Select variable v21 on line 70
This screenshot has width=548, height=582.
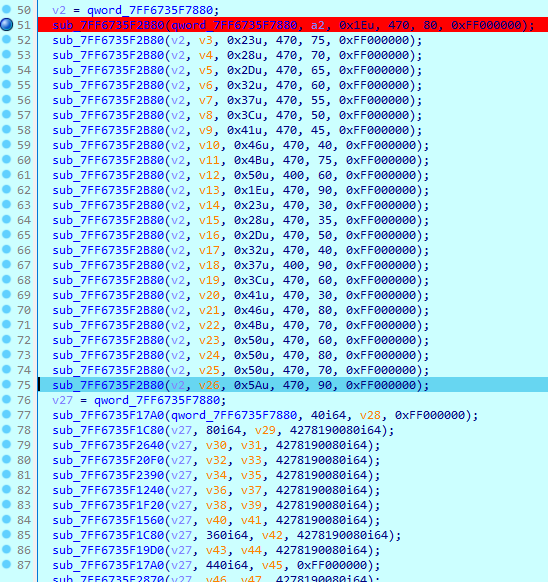pos(209,310)
